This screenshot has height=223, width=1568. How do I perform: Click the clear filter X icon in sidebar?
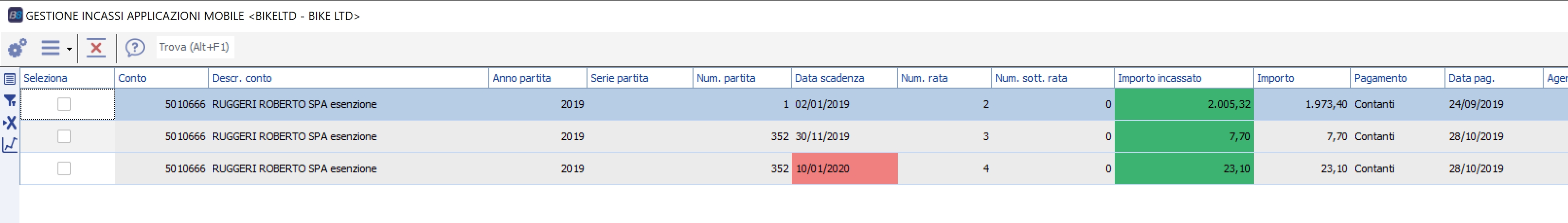coord(10,123)
